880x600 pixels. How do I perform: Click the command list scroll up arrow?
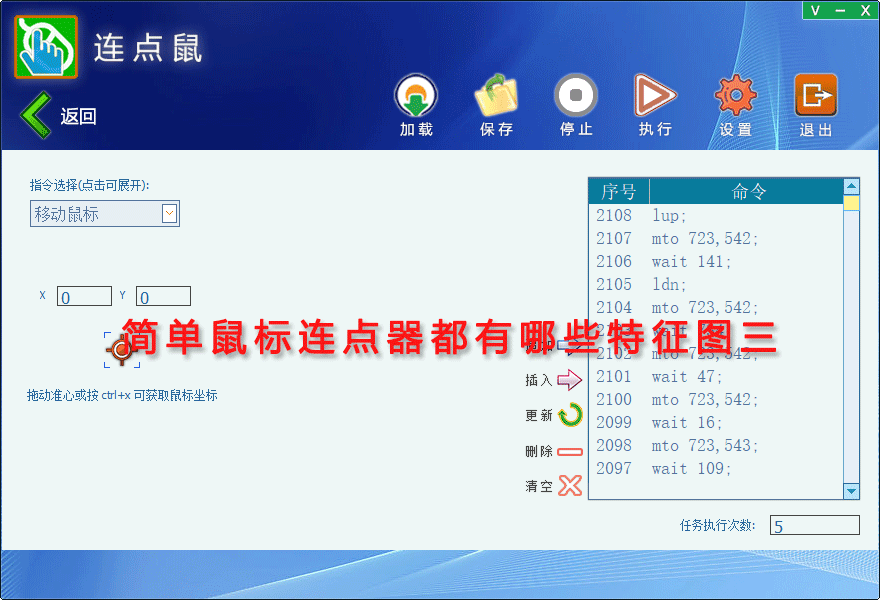(851, 186)
